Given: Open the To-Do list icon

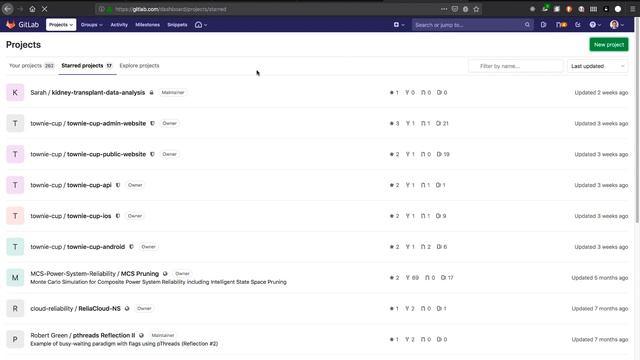Looking at the screenshot, I should (578, 25).
